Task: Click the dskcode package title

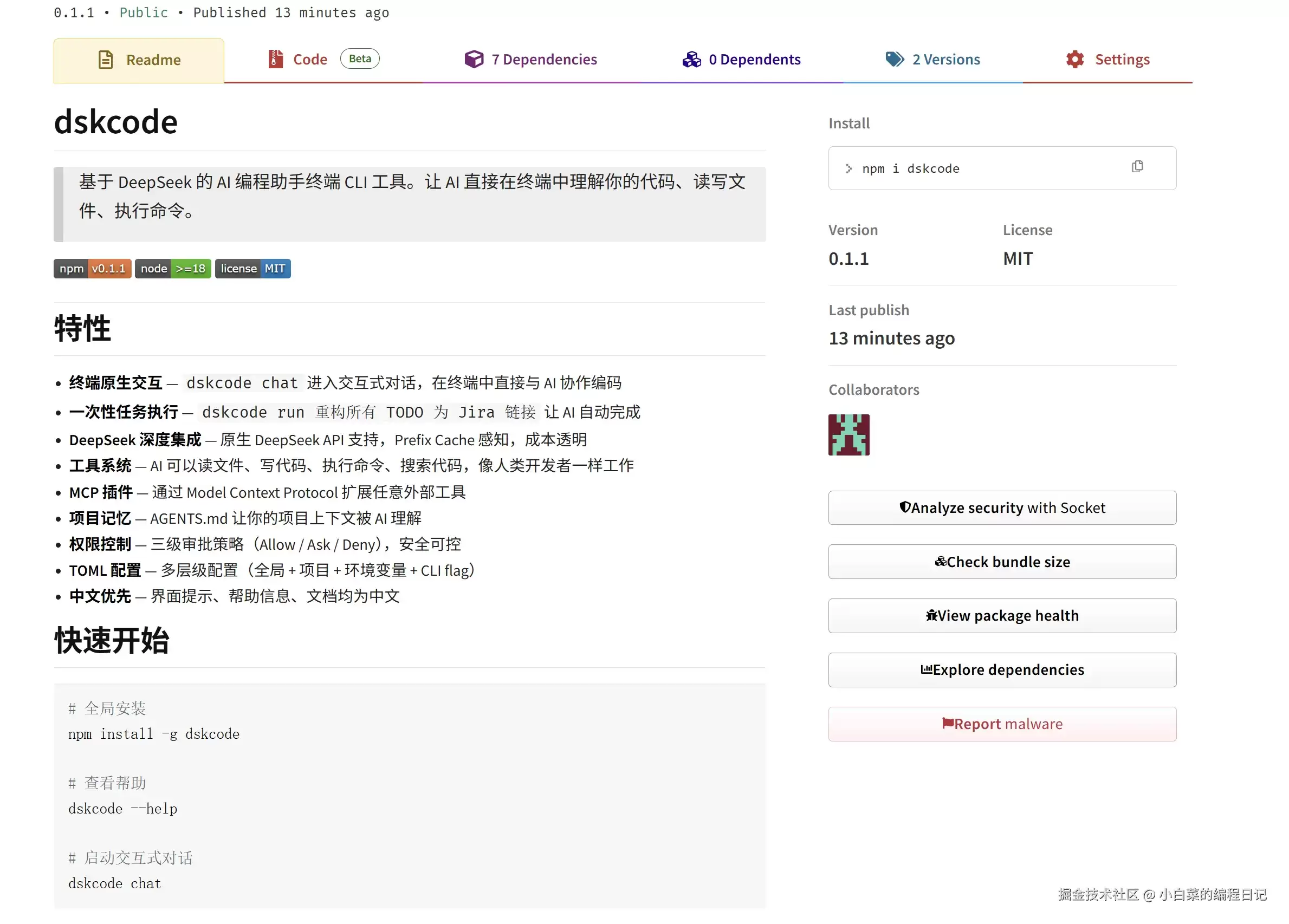Action: coord(116,122)
